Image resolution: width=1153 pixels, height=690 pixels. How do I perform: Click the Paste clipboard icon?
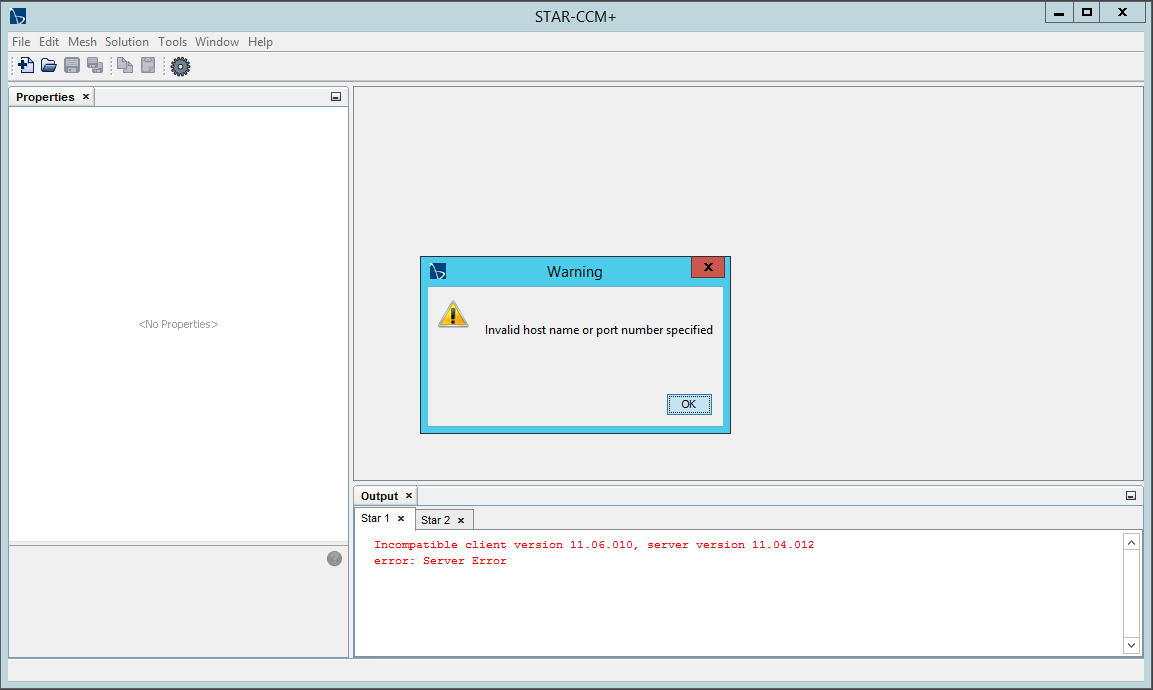(x=148, y=65)
